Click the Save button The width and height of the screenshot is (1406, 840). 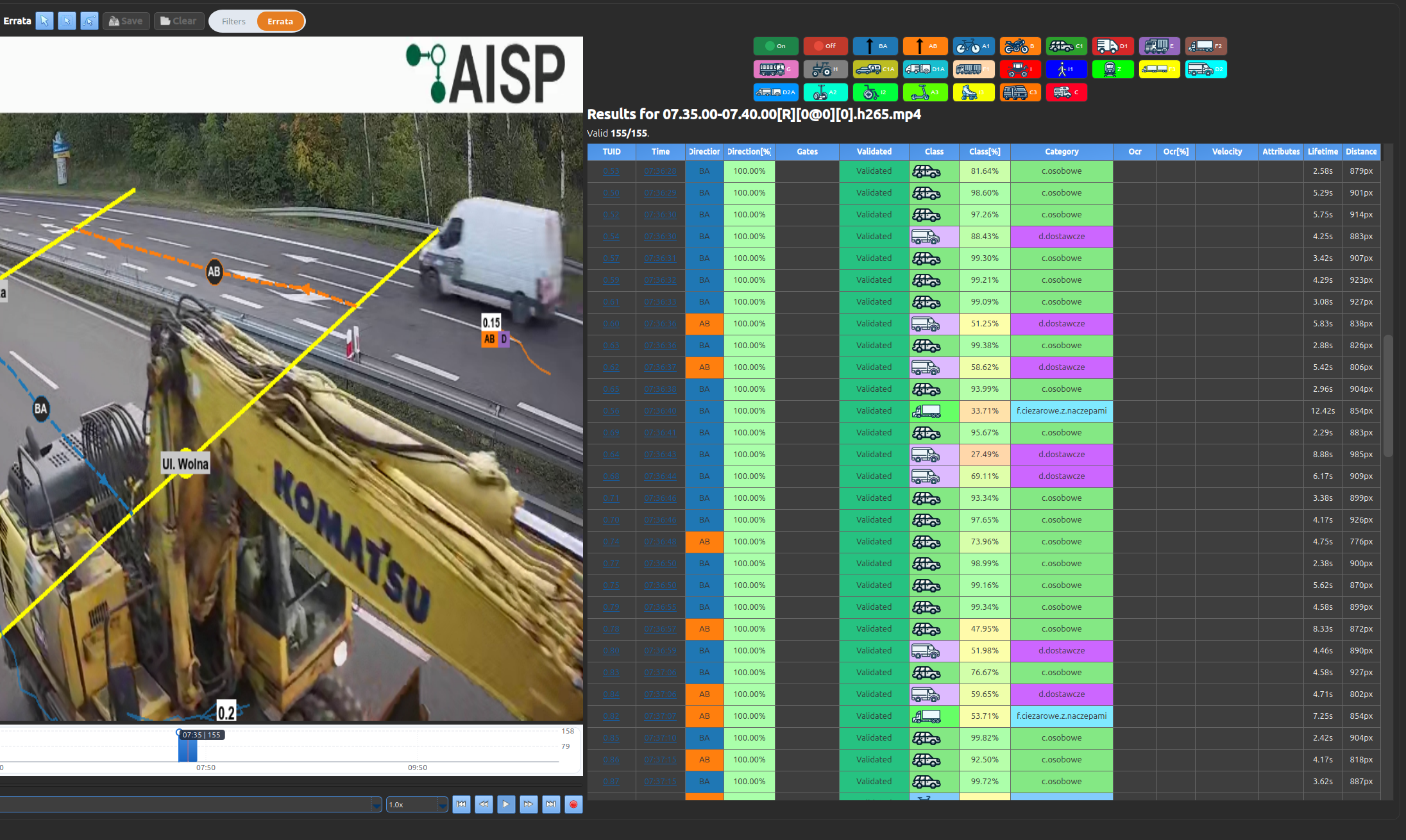(x=126, y=21)
